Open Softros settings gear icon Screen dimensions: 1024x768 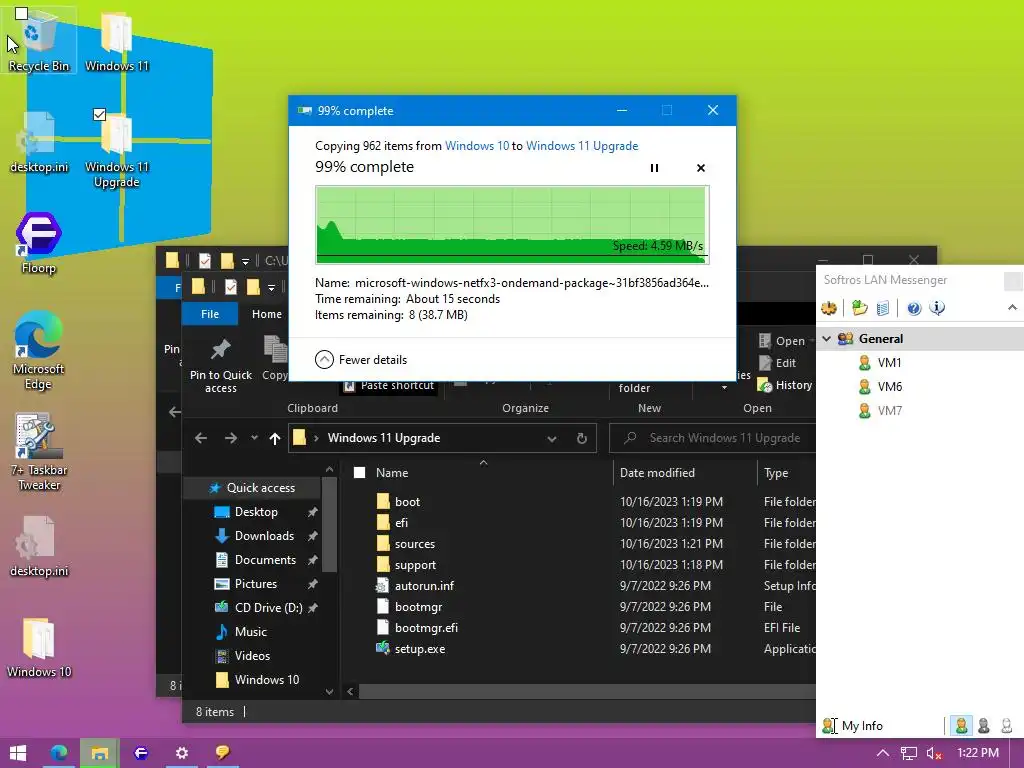[829, 308]
